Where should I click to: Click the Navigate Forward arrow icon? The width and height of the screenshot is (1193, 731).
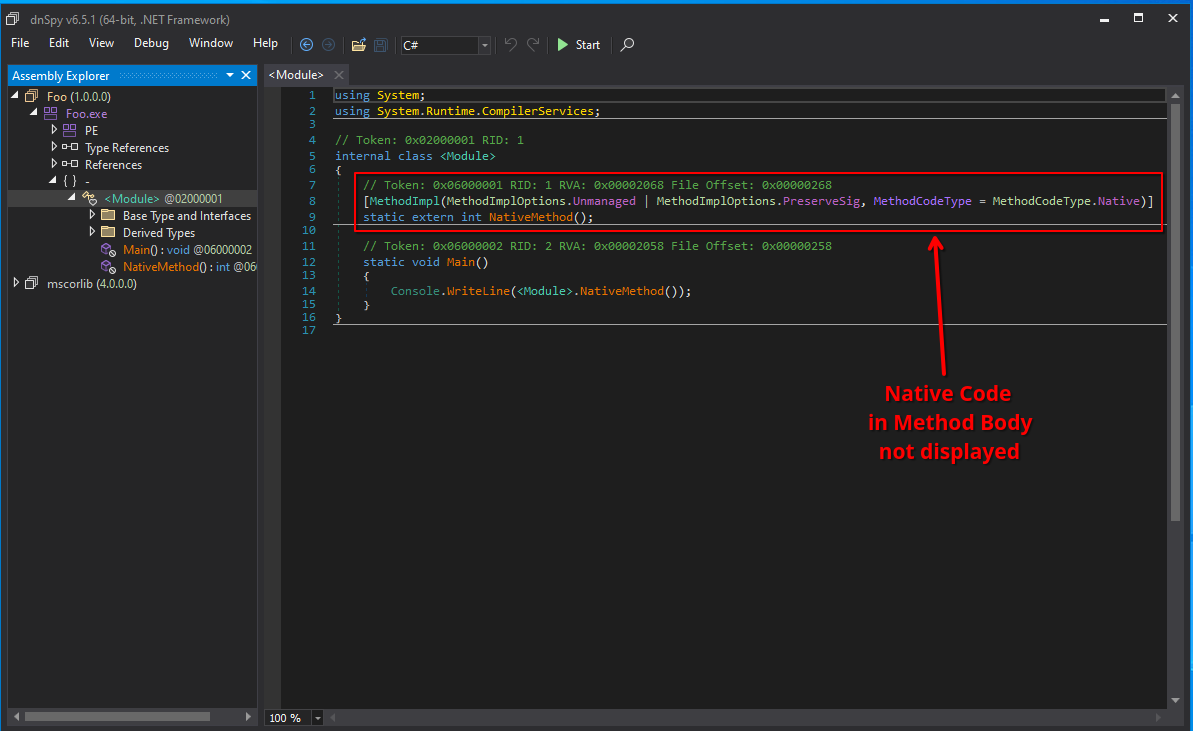(x=328, y=44)
